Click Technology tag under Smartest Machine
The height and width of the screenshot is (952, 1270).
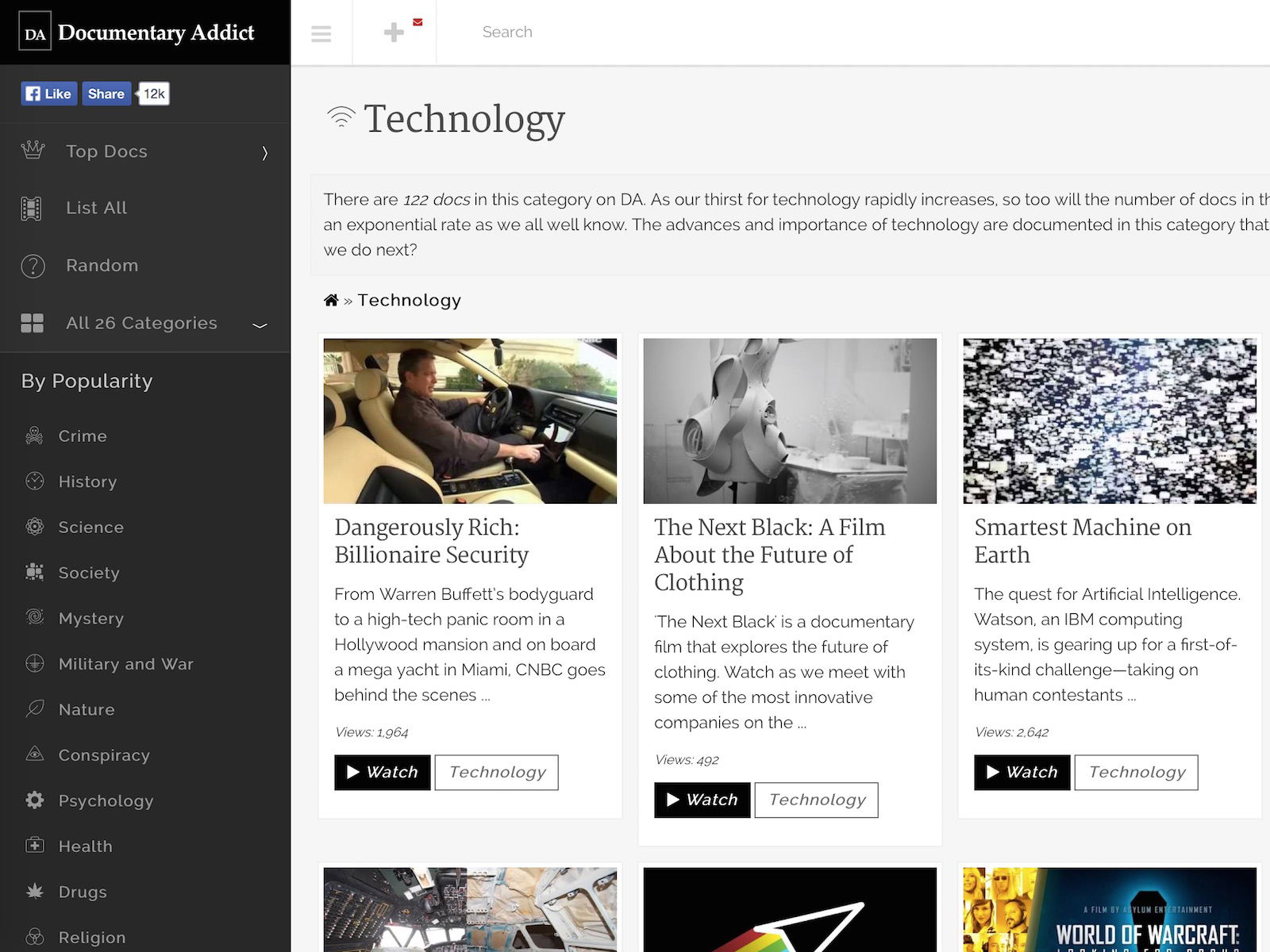(1137, 772)
